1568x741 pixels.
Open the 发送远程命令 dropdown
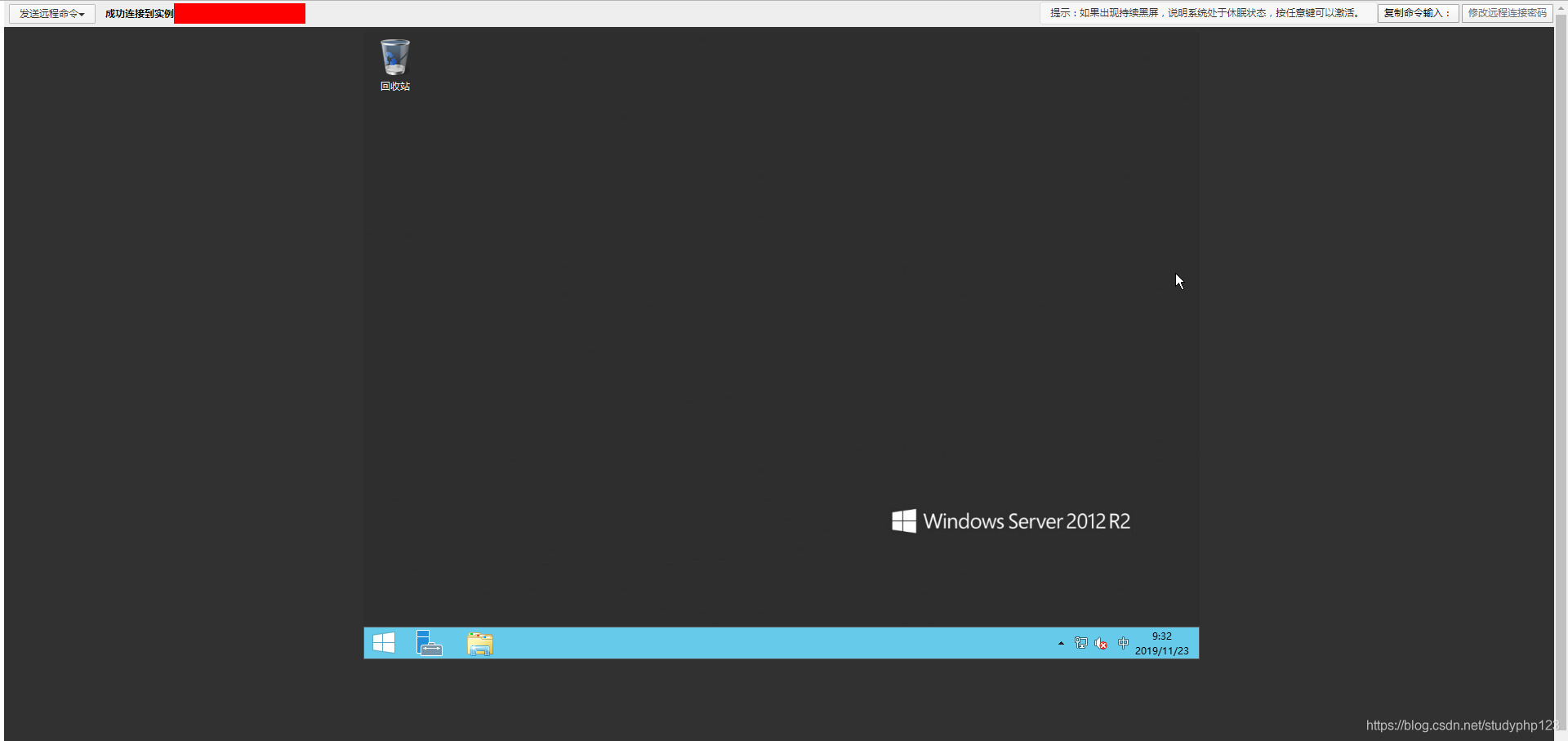(52, 14)
